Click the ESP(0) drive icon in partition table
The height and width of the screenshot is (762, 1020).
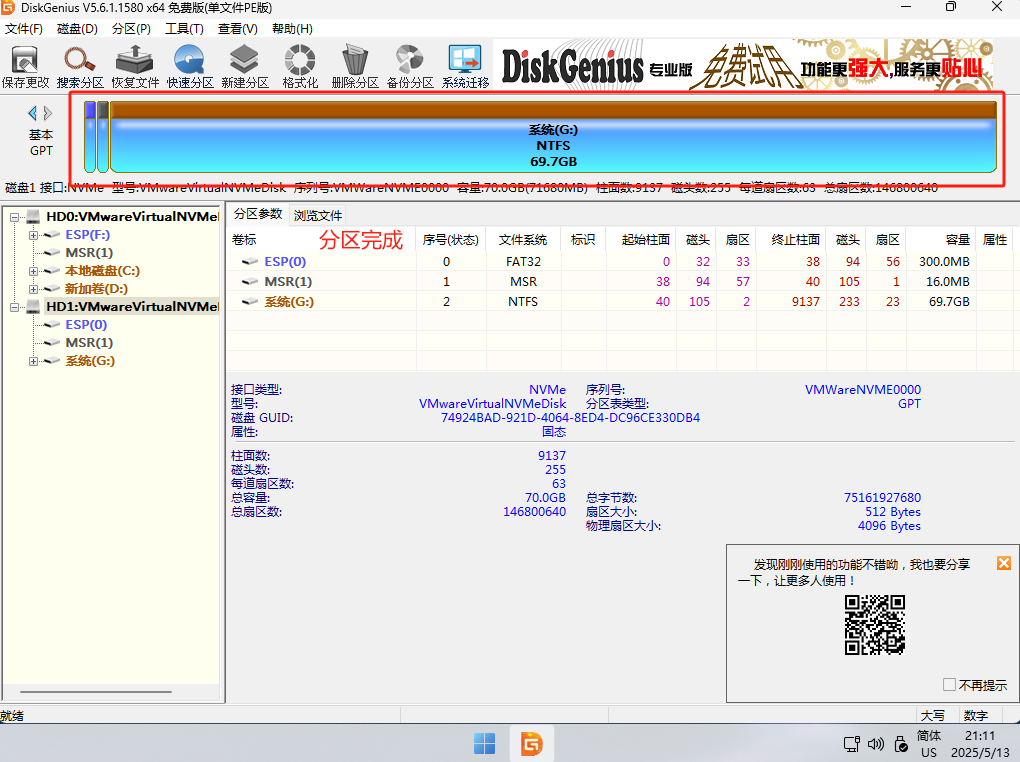[250, 262]
